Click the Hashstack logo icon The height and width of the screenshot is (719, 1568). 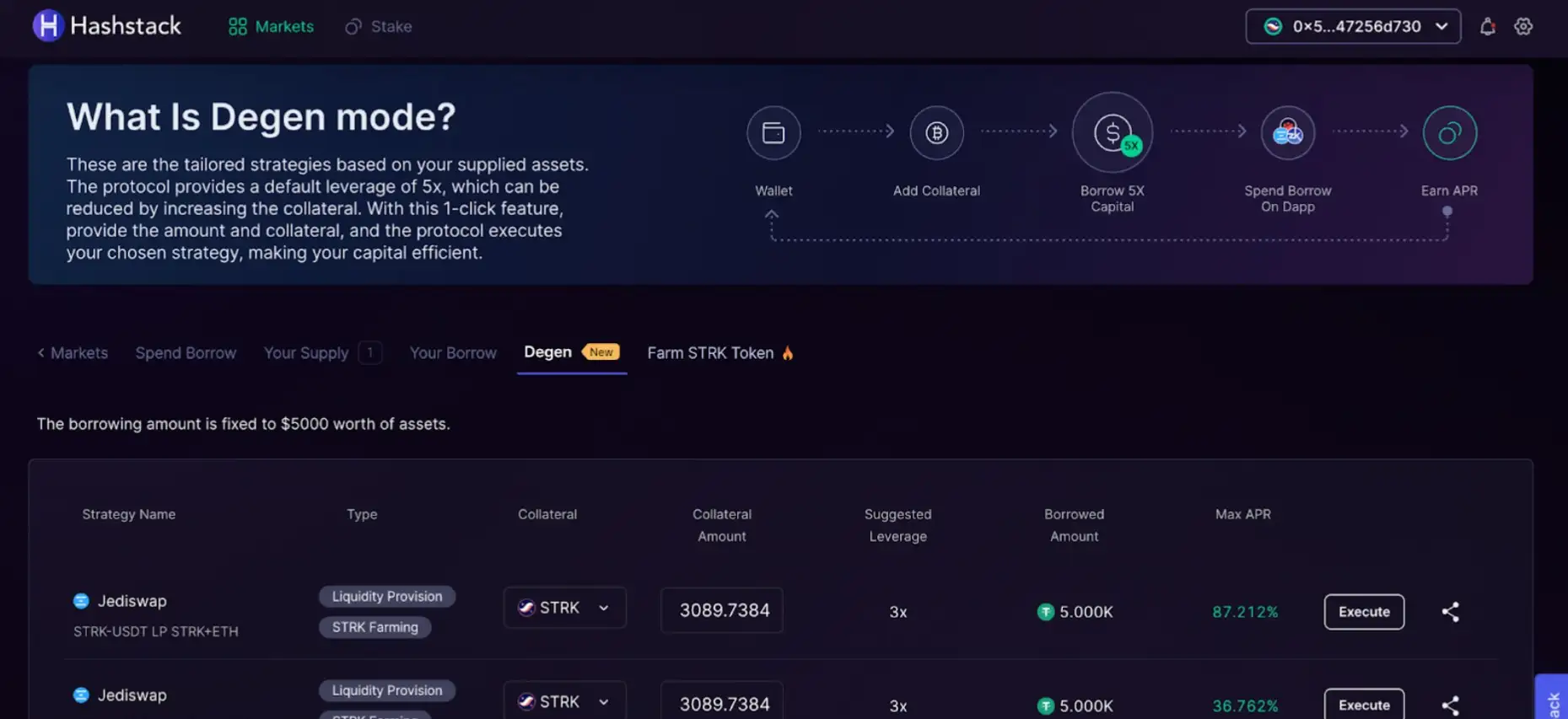(48, 26)
